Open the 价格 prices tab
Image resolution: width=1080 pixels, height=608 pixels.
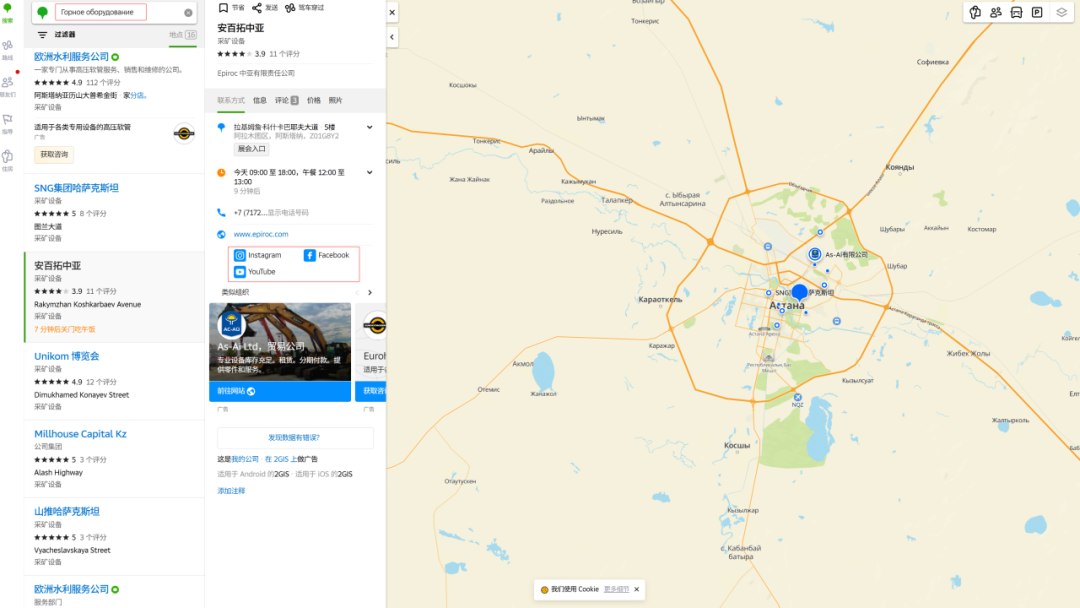click(x=313, y=101)
